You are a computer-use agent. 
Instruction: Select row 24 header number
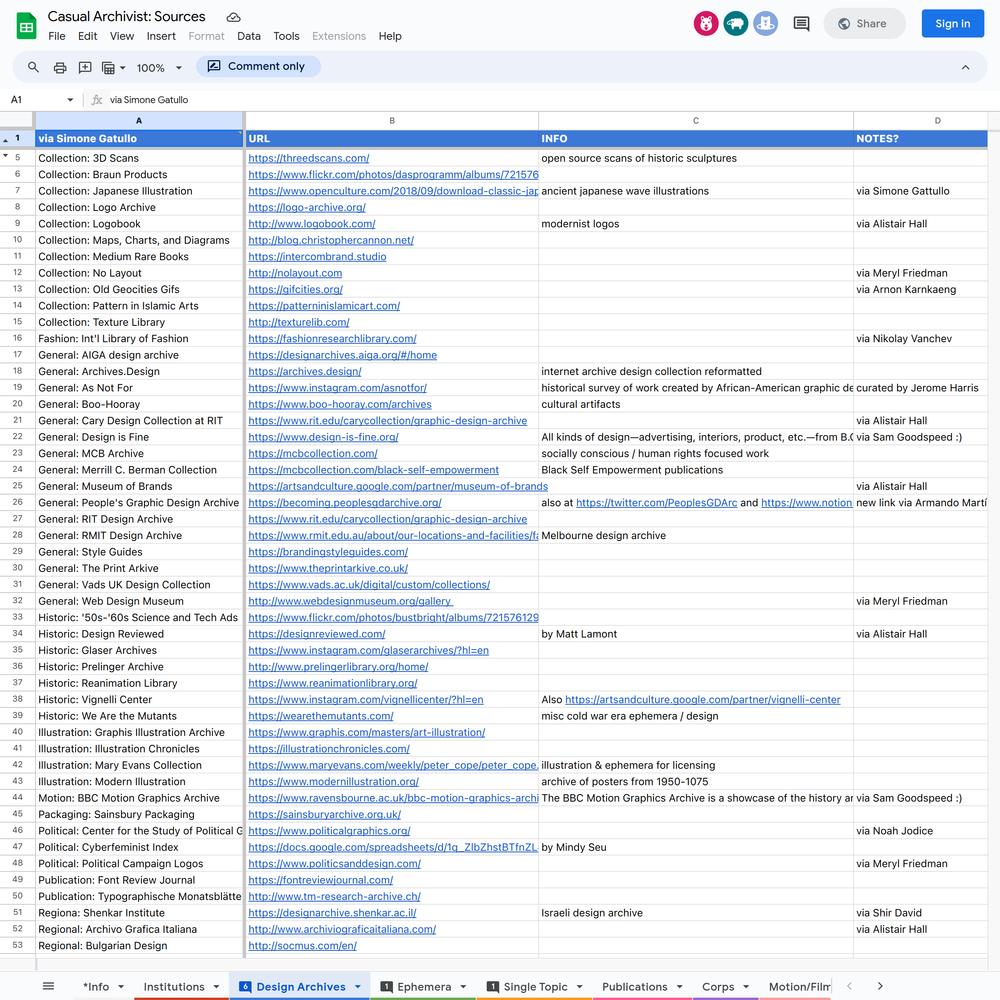tap(17, 470)
